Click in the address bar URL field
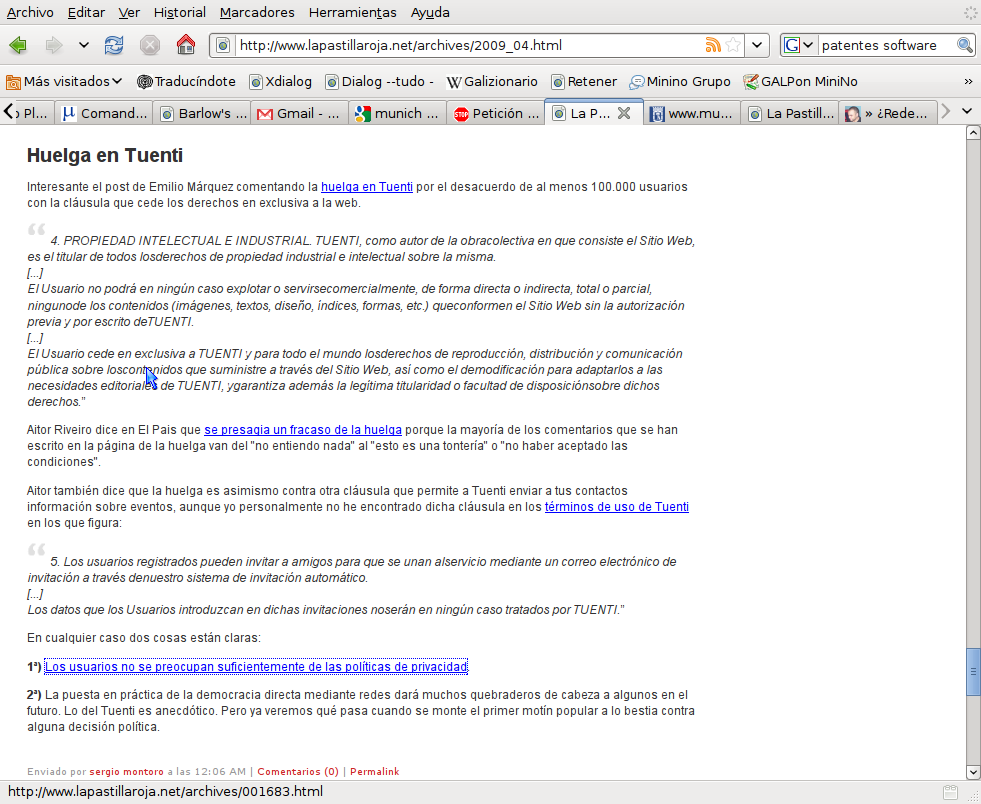 click(469, 45)
